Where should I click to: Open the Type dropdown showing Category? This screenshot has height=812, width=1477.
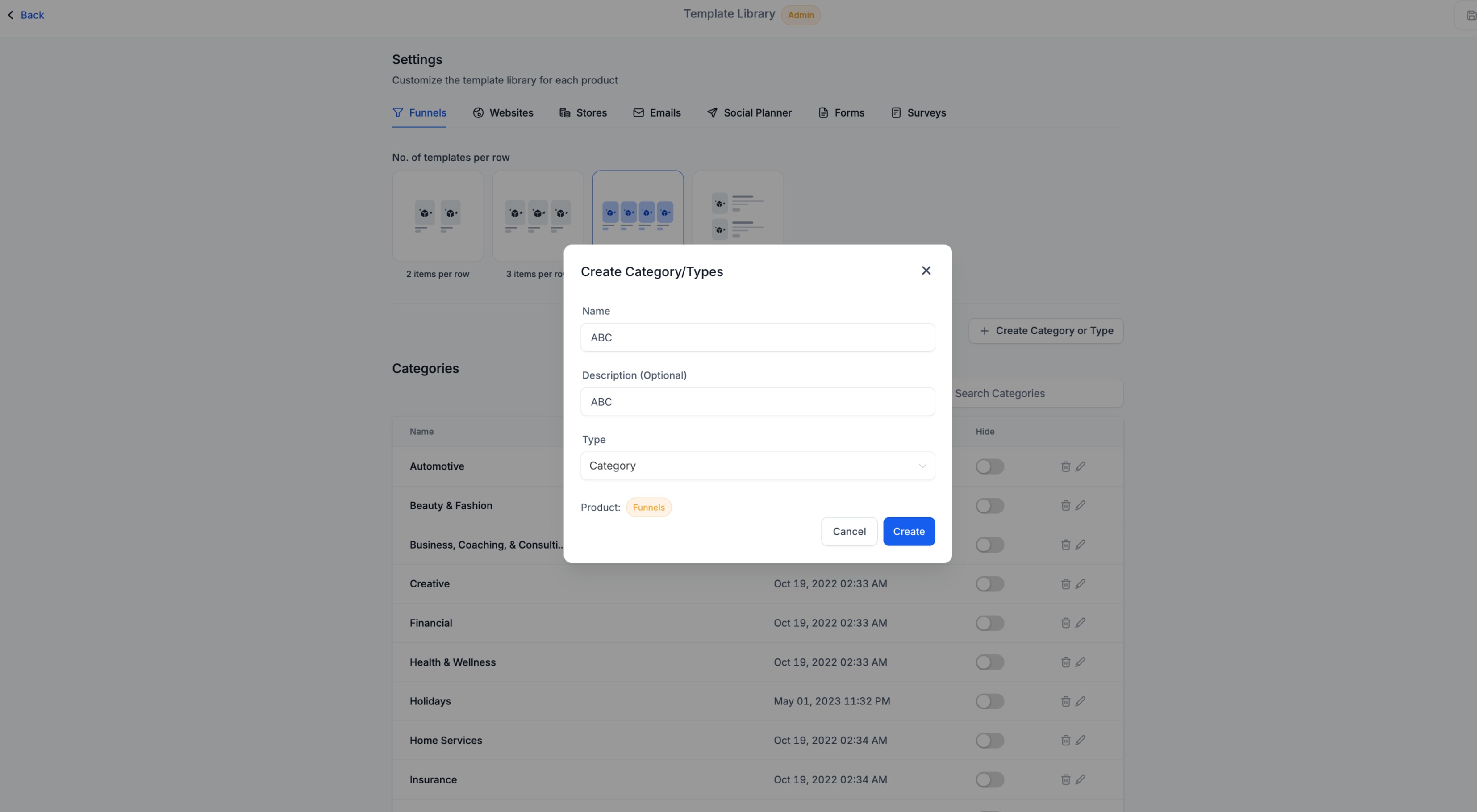(x=745, y=466)
